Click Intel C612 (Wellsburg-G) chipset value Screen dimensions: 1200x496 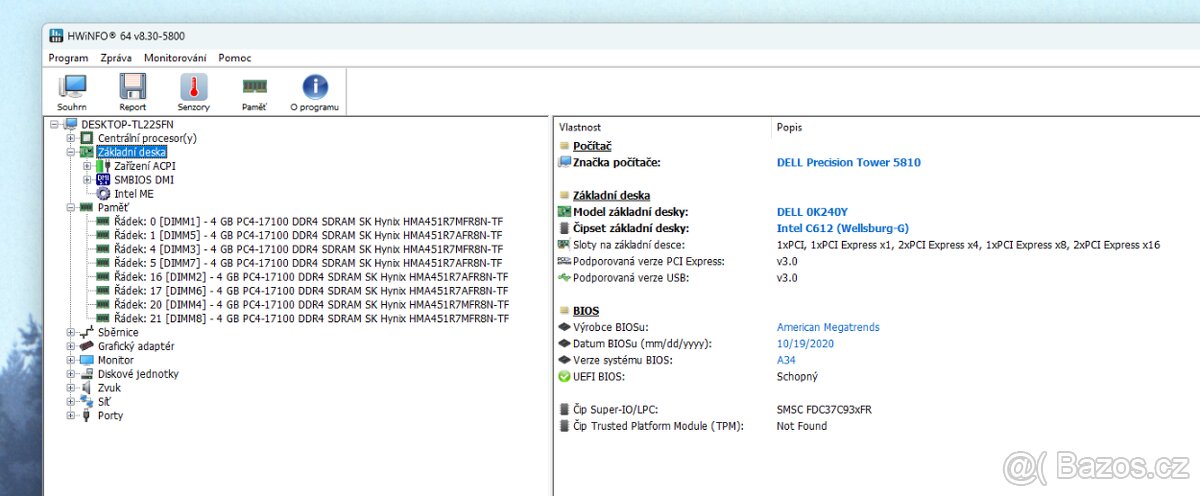coord(842,228)
